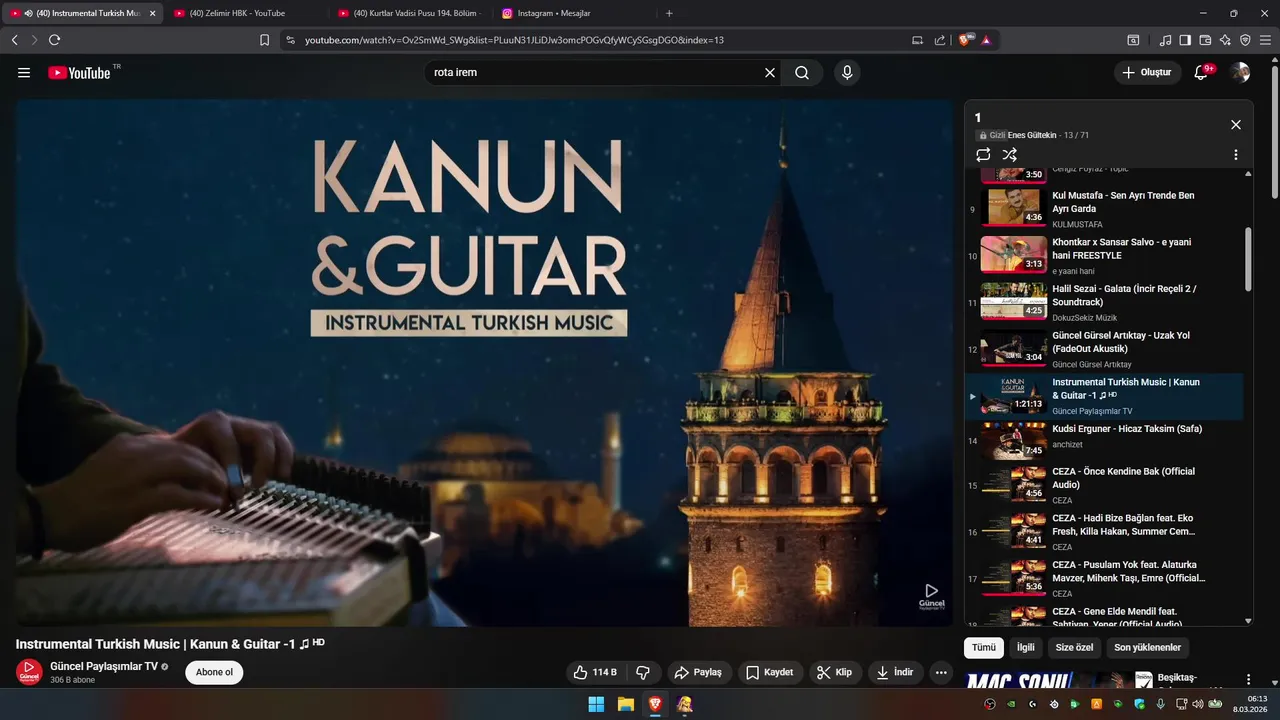The width and height of the screenshot is (1280, 720).
Task: Open Brave Rewards triangle icon
Action: [x=986, y=40]
